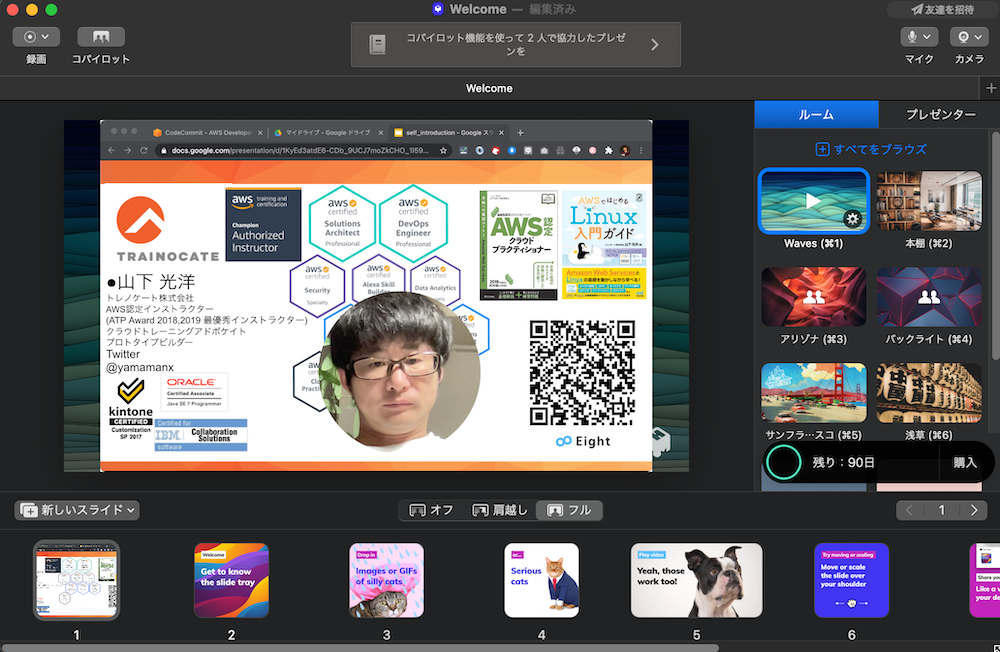Click the browser three-dot menu in slide
Image resolution: width=1000 pixels, height=652 pixels.
click(x=641, y=151)
